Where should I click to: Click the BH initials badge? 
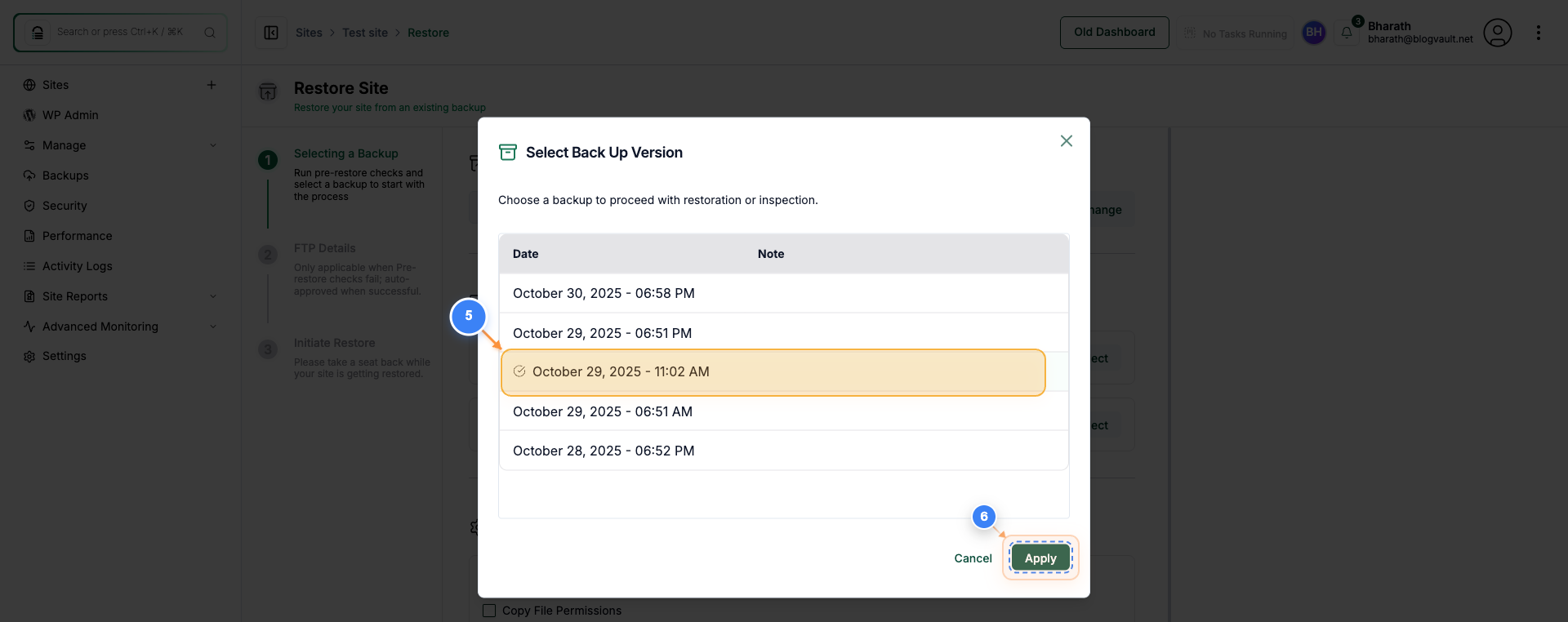click(x=1314, y=33)
